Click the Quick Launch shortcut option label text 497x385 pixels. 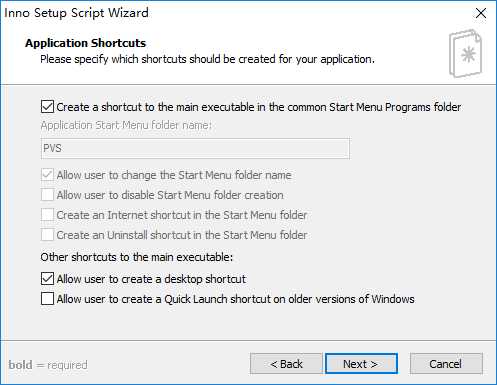(236, 299)
